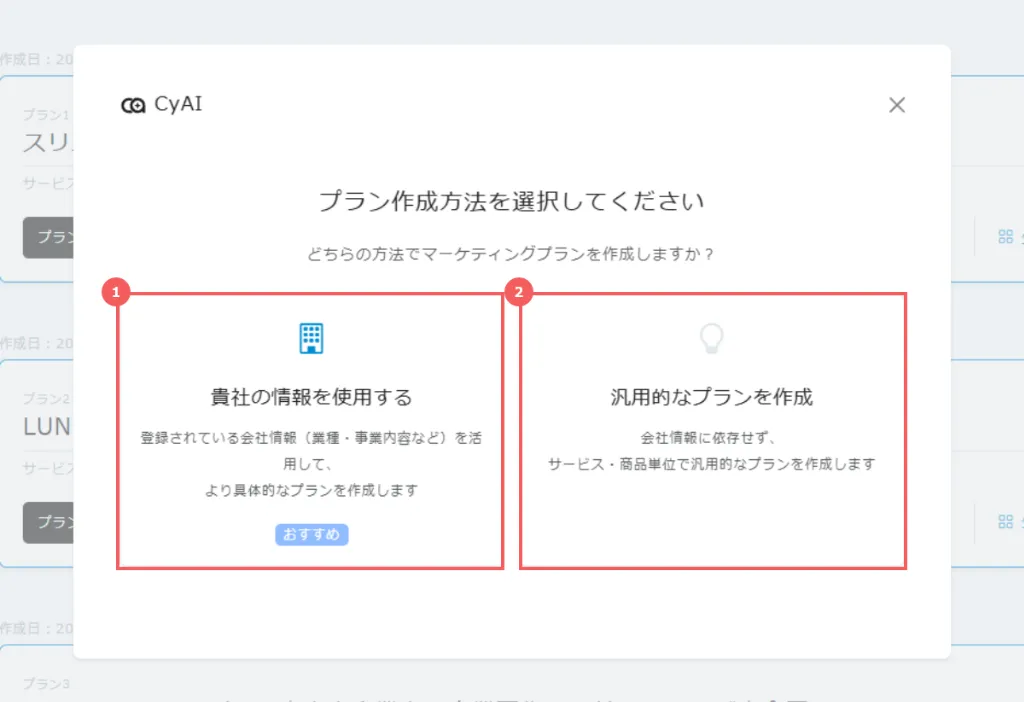This screenshot has width=1024, height=702.
Task: Click the red number 2 annotation badge
Action: (519, 292)
